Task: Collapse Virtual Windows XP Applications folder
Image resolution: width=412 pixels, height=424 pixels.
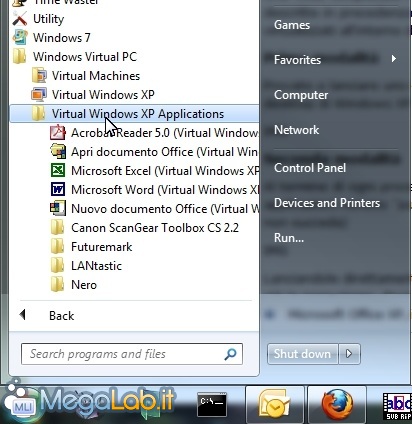Action: (134, 114)
